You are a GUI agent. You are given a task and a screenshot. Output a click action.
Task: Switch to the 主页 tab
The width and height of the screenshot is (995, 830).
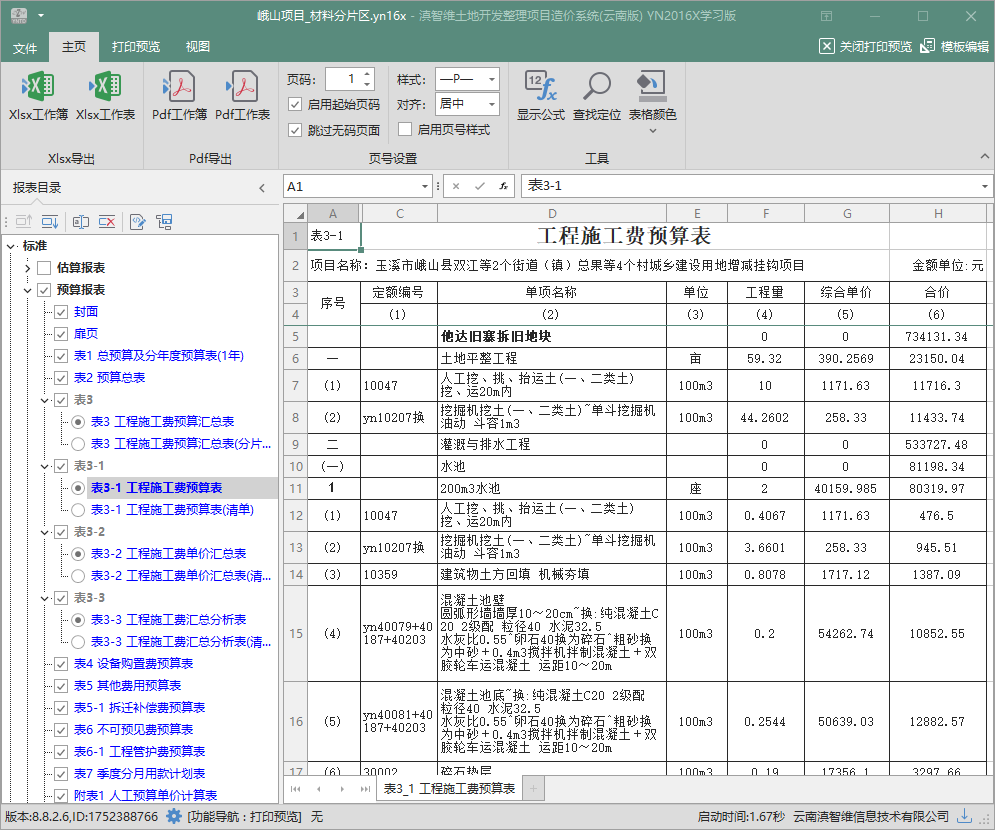click(74, 46)
